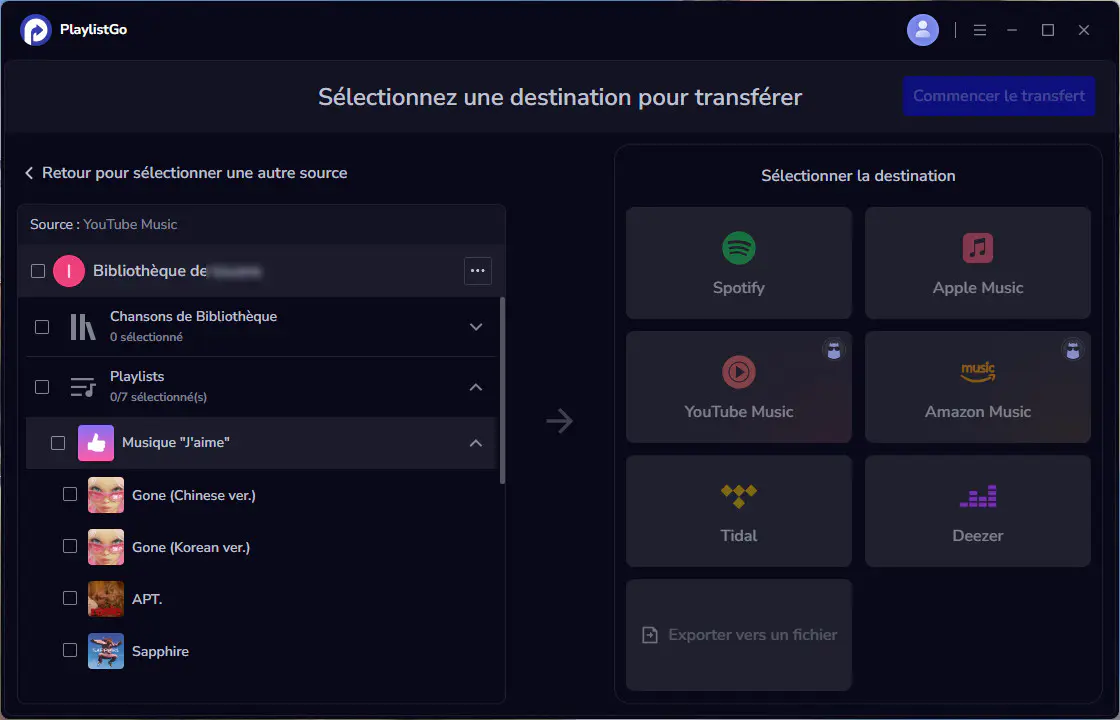The width and height of the screenshot is (1120, 720).
Task: Select Deezer as transfer destination
Action: coord(977,510)
